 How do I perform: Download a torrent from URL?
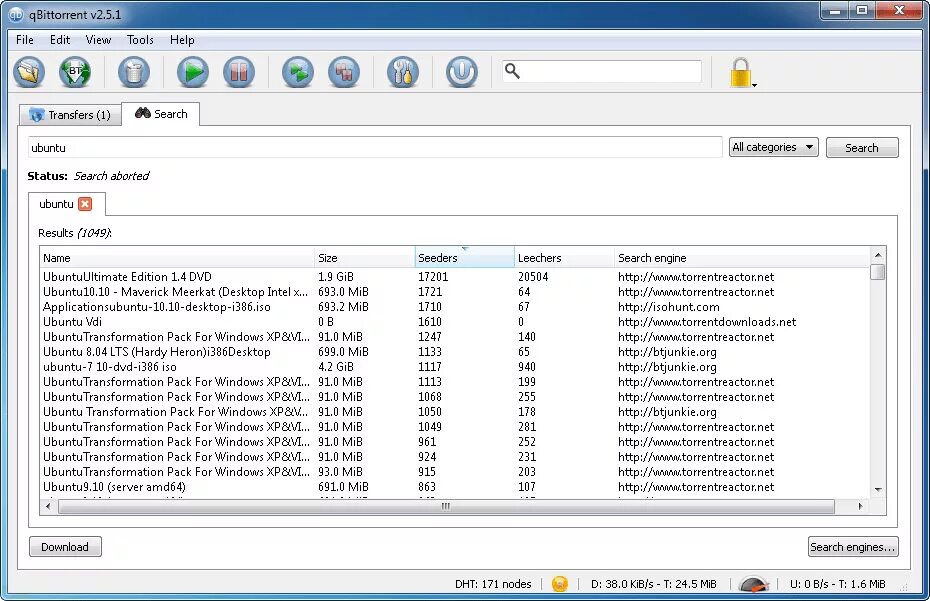tap(77, 71)
